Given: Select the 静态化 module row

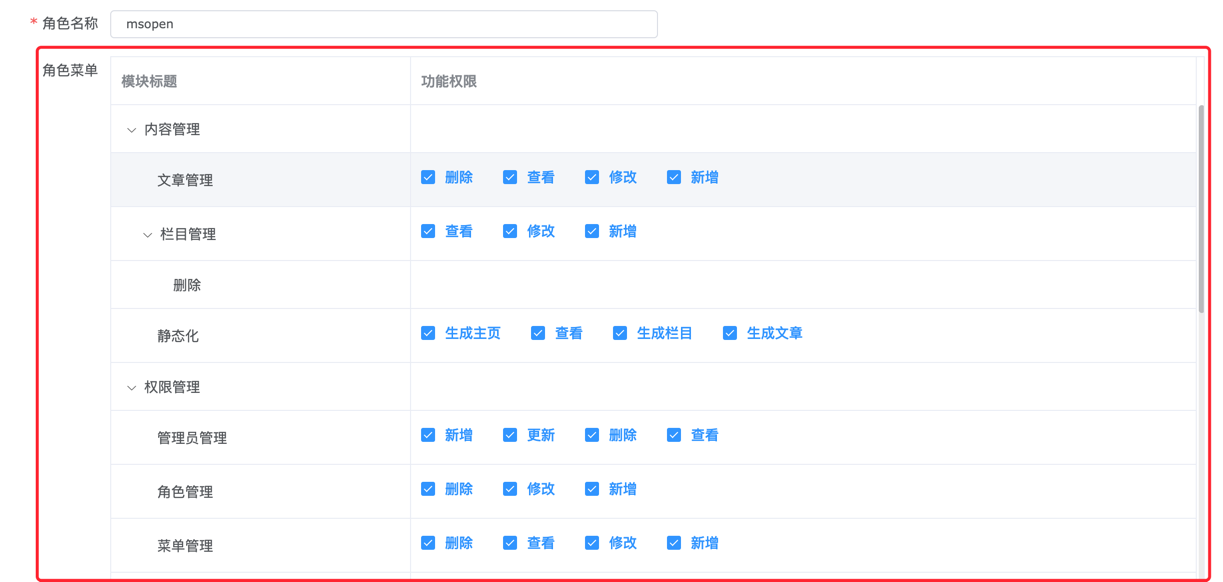Looking at the screenshot, I should (178, 336).
